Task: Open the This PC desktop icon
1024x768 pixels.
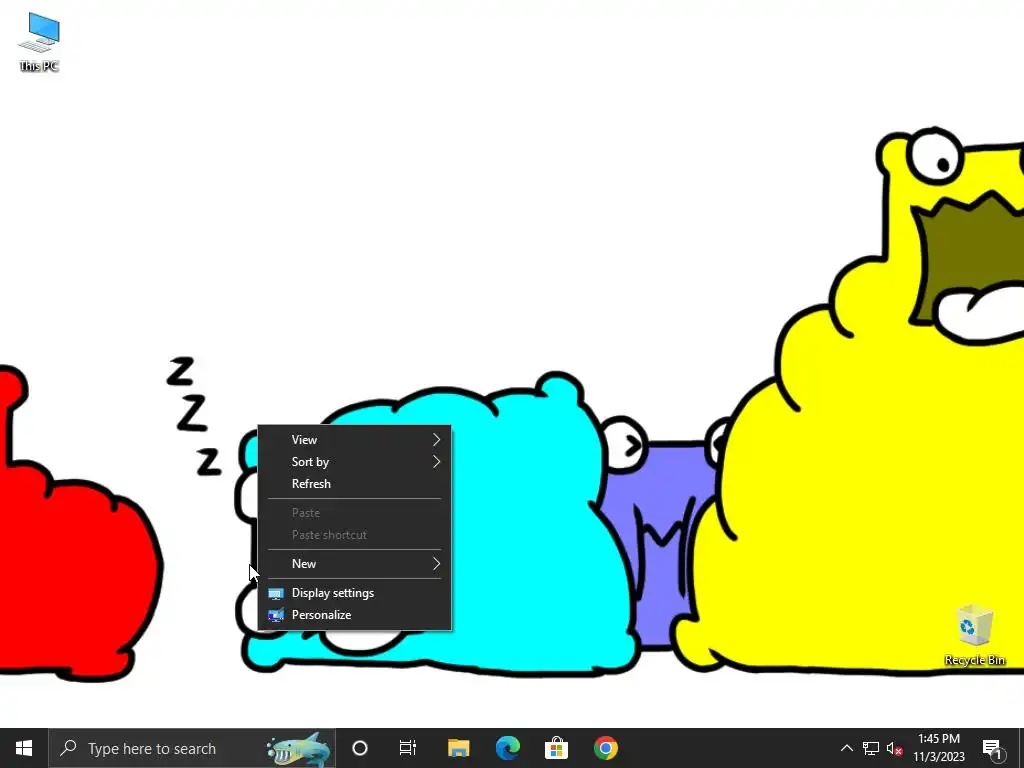Action: click(39, 42)
